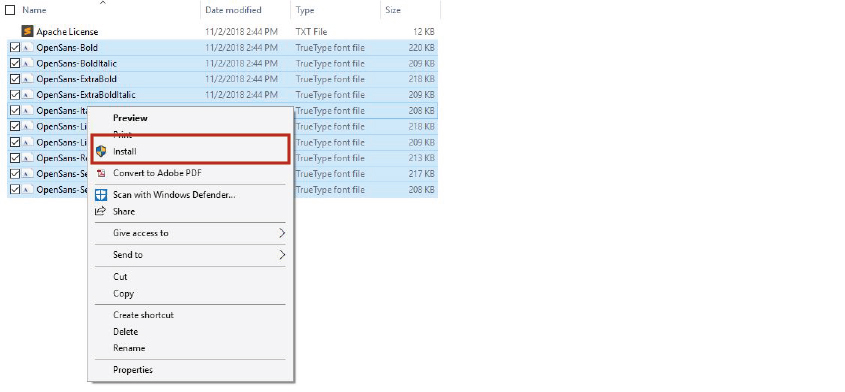Viewport: 845px width, 392px height.
Task: Click the OpenSans-Bold font file icon
Action: [28, 47]
